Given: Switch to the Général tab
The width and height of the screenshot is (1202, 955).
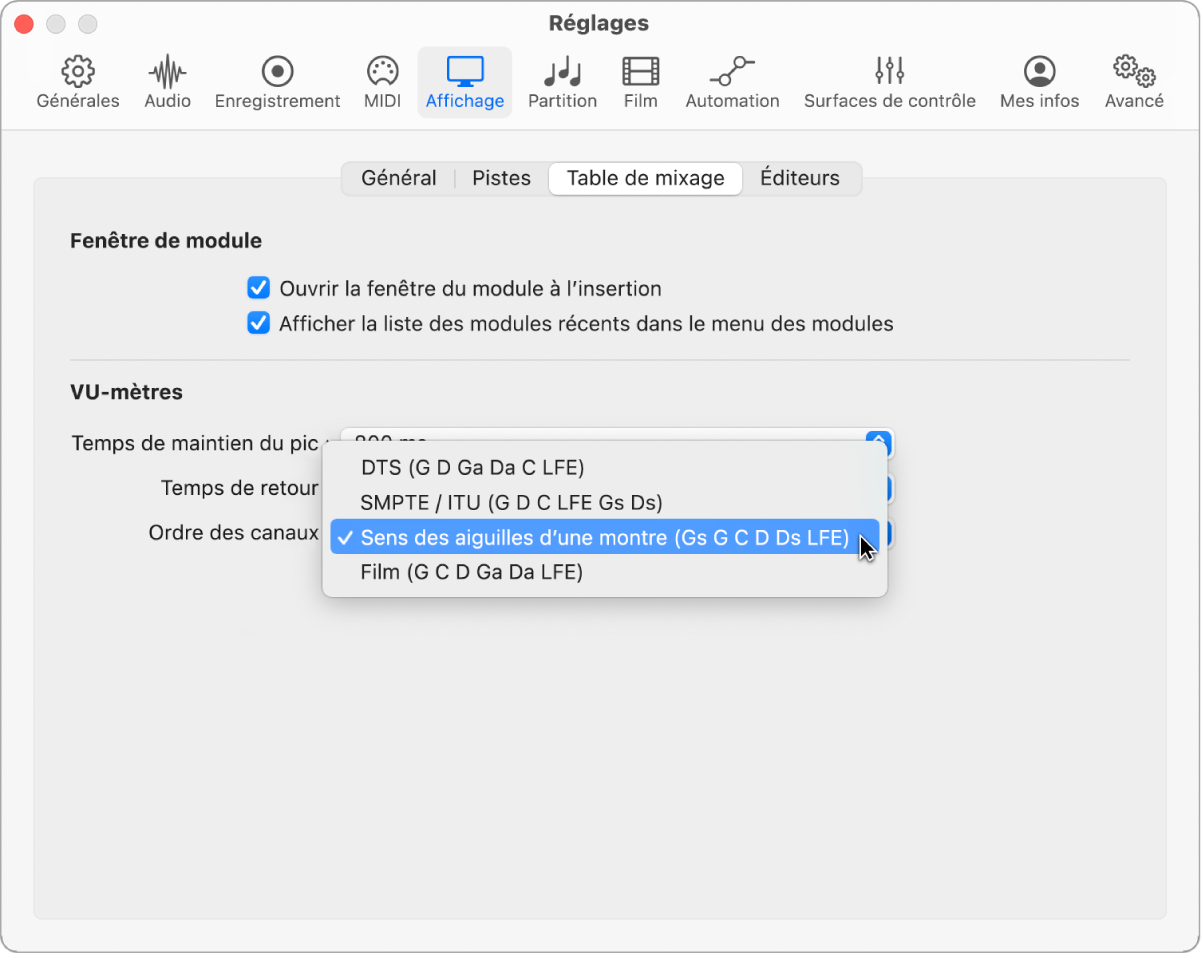Looking at the screenshot, I should pyautogui.click(x=398, y=179).
